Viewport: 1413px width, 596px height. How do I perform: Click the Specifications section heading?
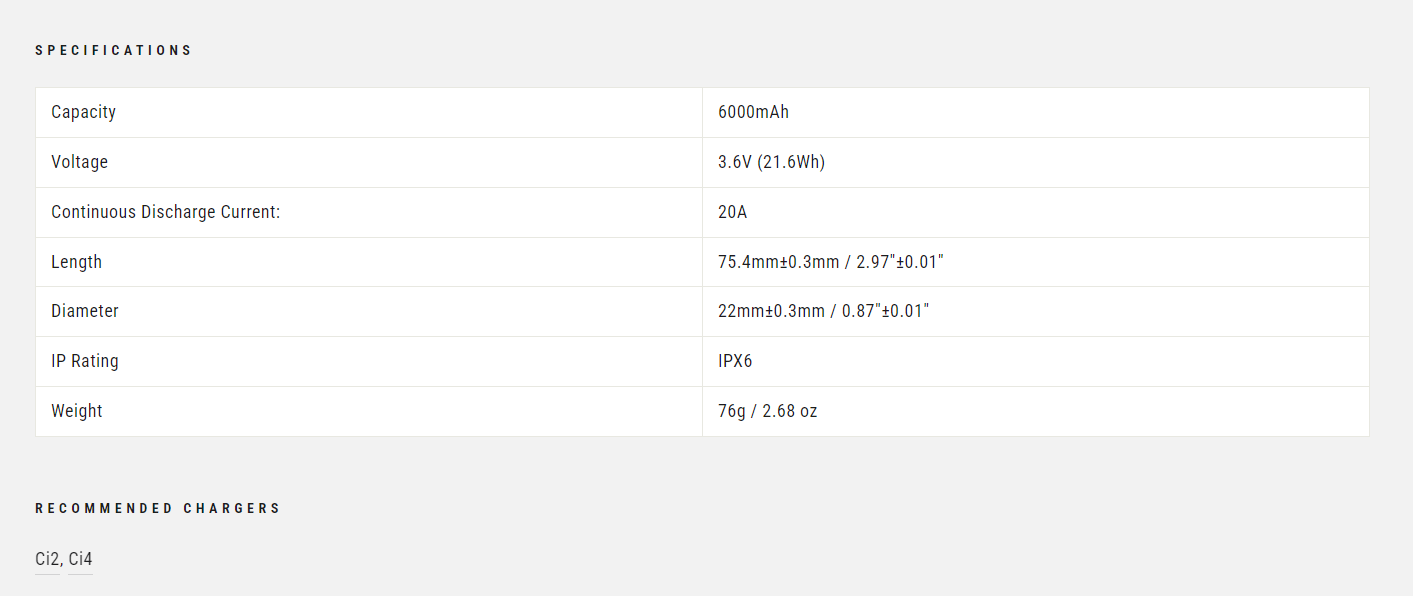tap(113, 50)
